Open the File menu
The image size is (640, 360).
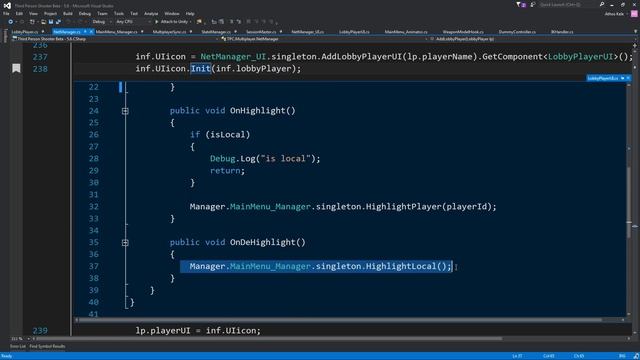point(6,13)
